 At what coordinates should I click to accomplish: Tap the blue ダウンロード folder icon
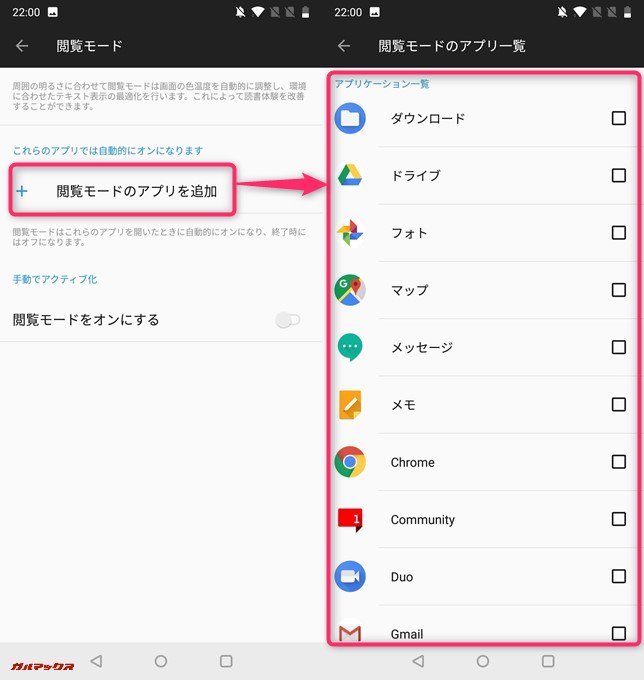coord(349,118)
